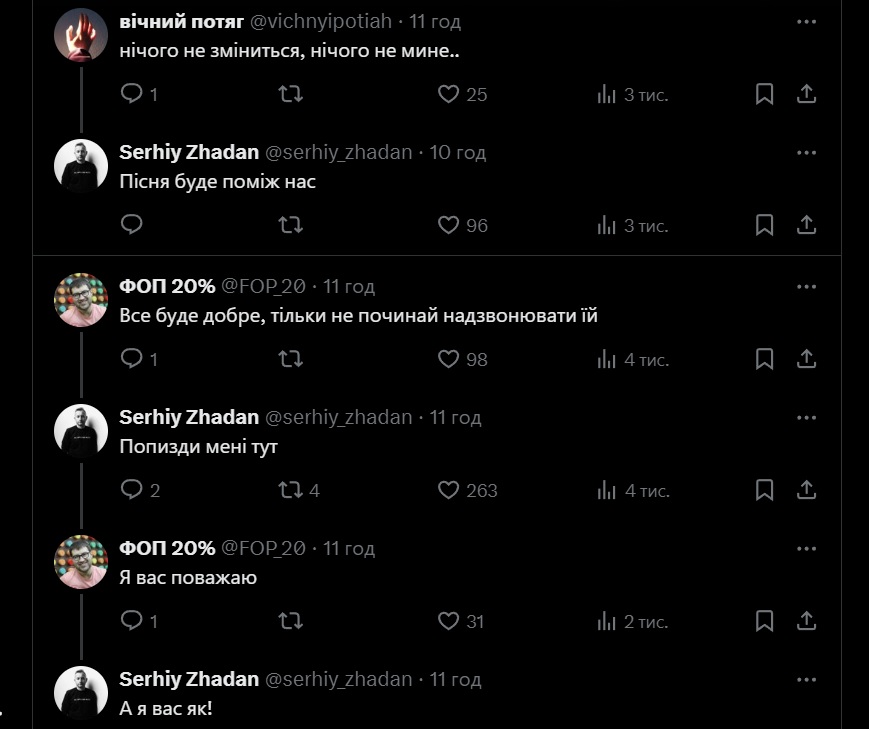Open more options on 'Все буде добре' tweet
The image size is (869, 729).
click(x=807, y=286)
